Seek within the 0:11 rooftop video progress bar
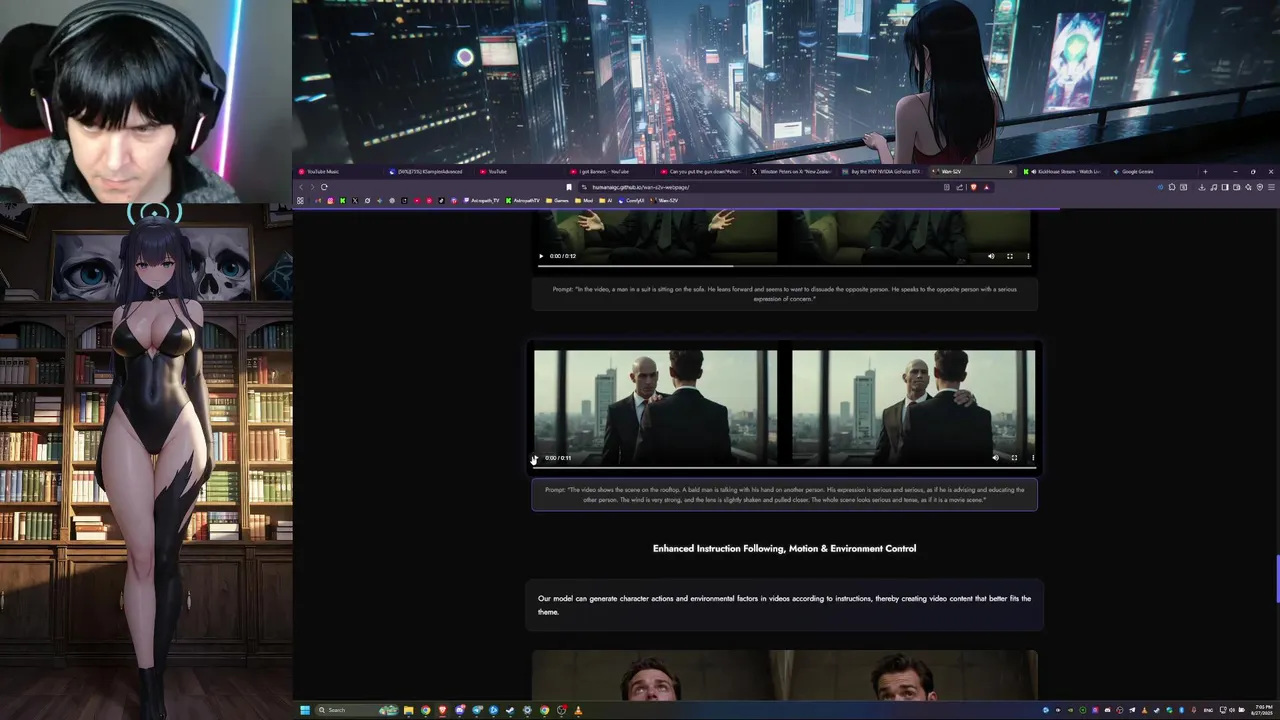This screenshot has width=1280, height=720. (x=784, y=468)
